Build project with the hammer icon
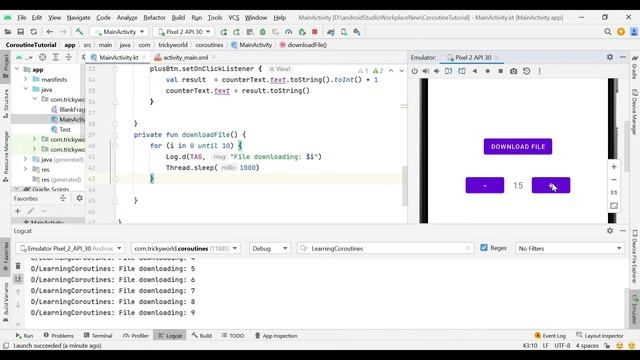The height and width of the screenshot is (360, 640). pos(79,32)
